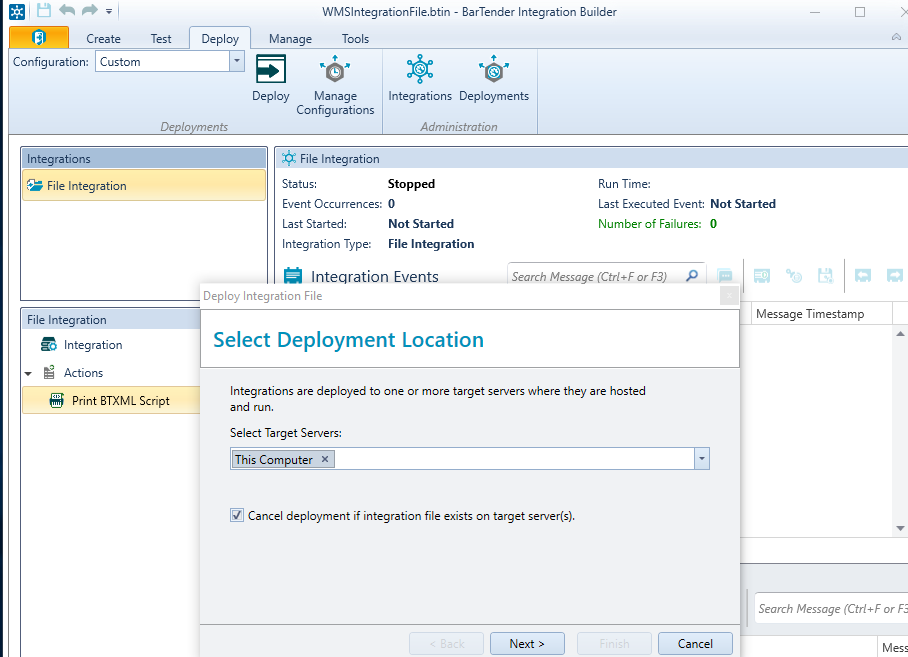Screen dimensions: 908x657
Task: Click the events toolbar disk icon with gear
Action: click(x=825, y=276)
